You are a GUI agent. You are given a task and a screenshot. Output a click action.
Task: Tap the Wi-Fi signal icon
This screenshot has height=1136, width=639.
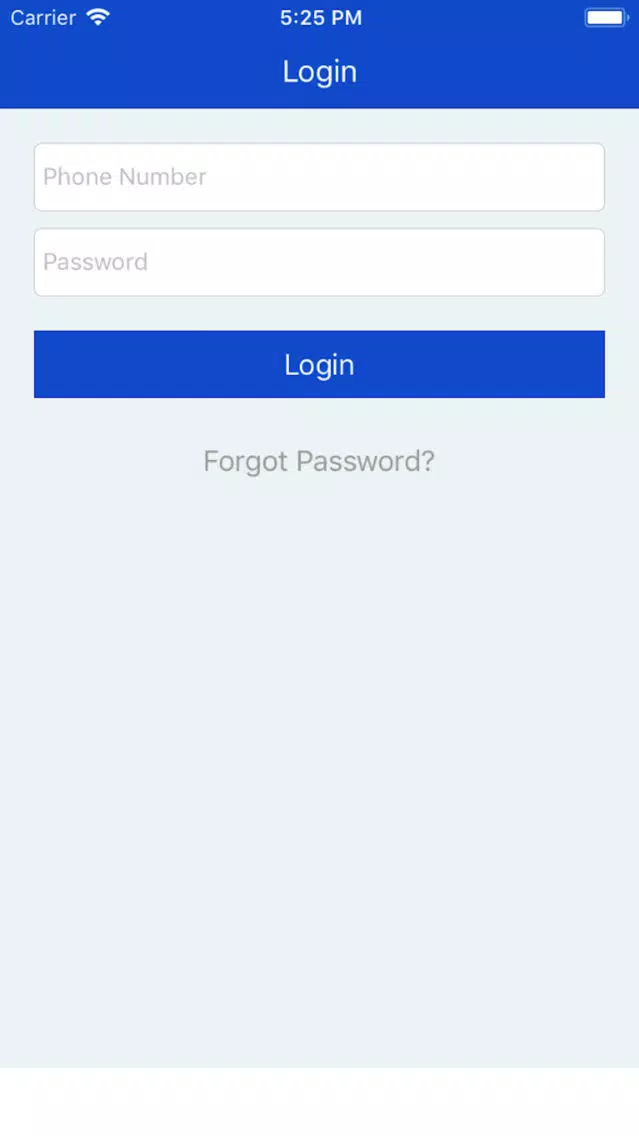(98, 17)
